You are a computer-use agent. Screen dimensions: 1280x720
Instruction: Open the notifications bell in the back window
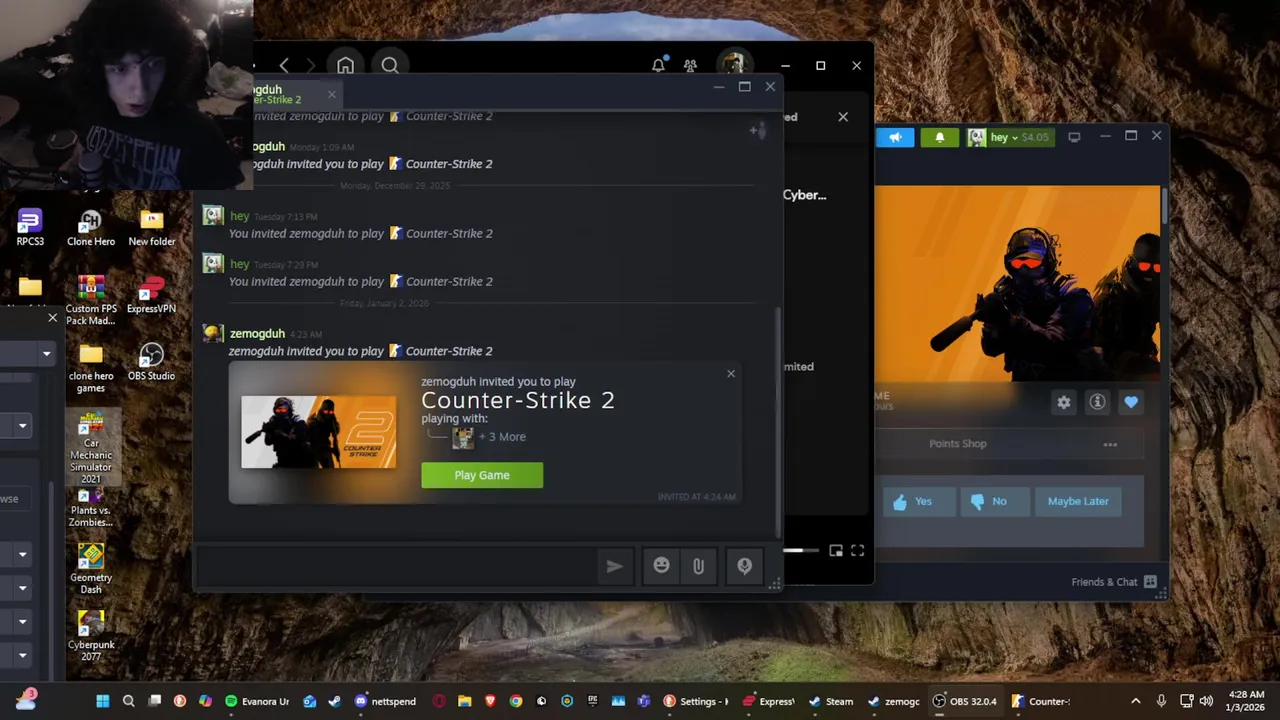pos(658,66)
